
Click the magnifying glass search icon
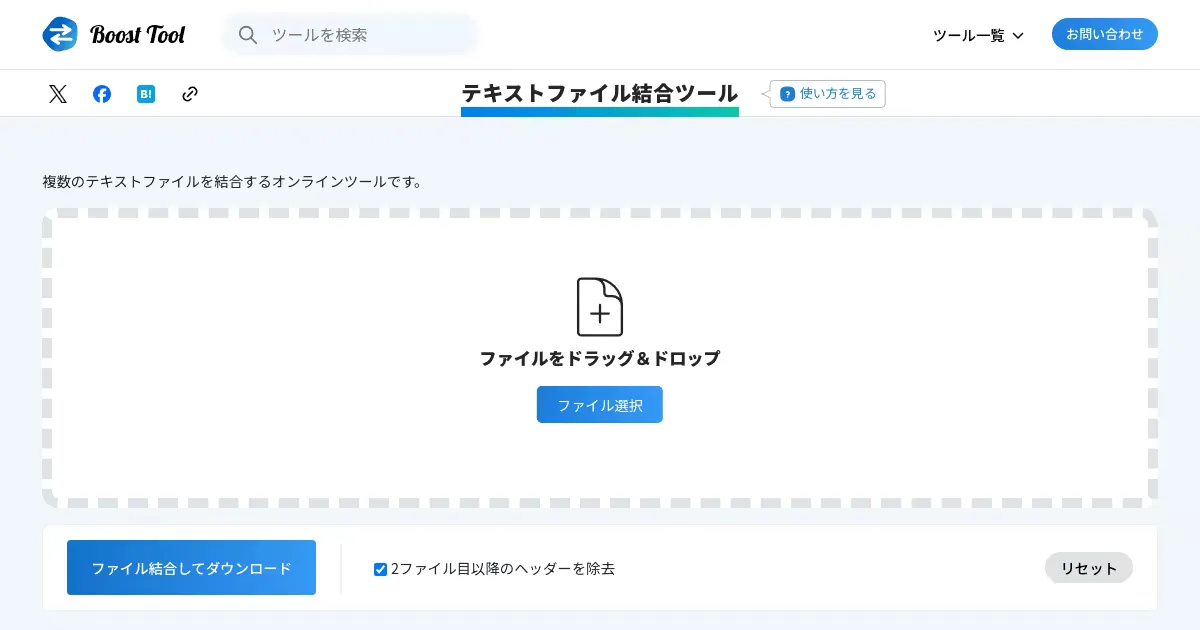point(248,35)
